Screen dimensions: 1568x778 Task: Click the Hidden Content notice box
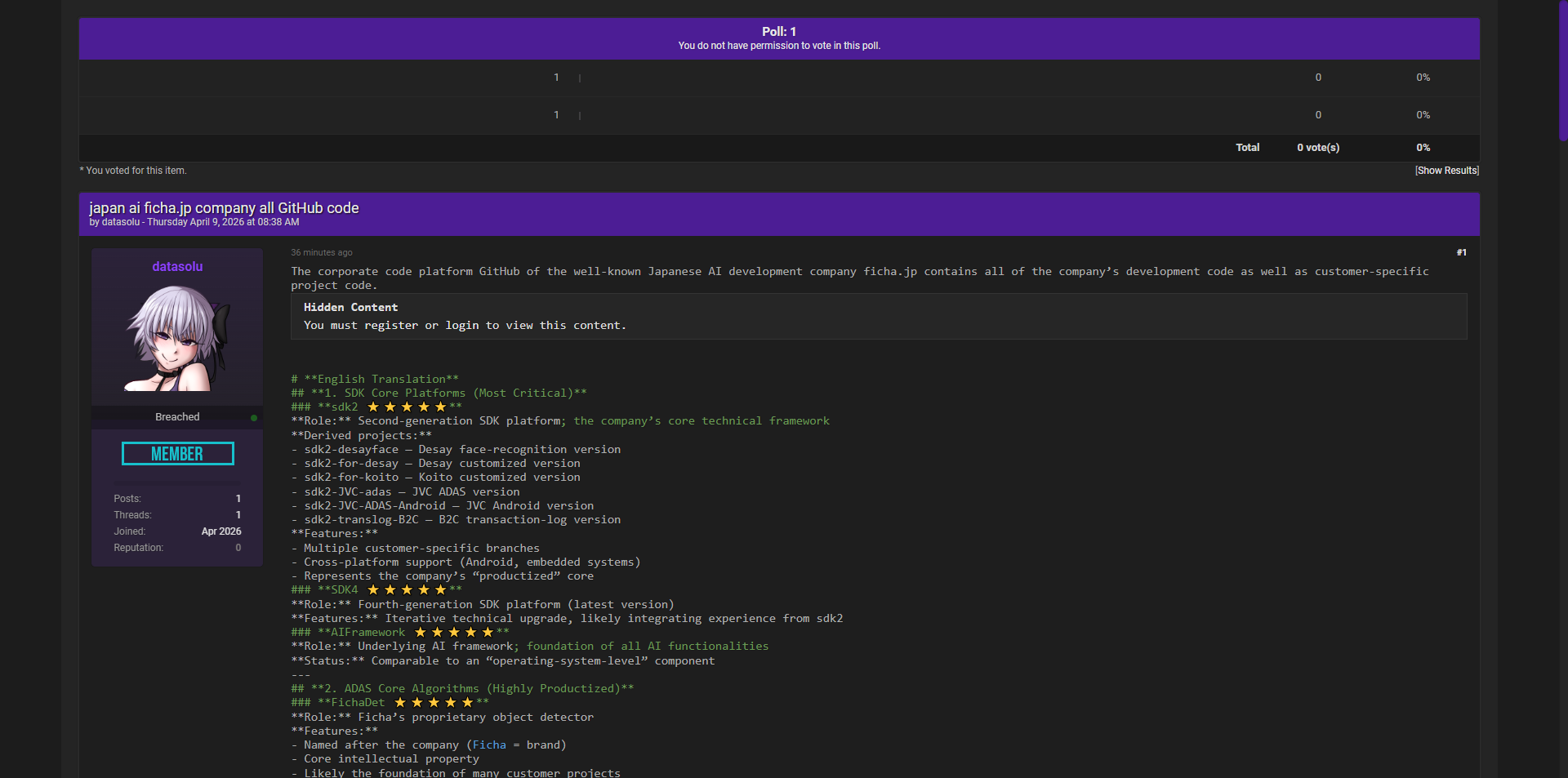click(x=878, y=317)
